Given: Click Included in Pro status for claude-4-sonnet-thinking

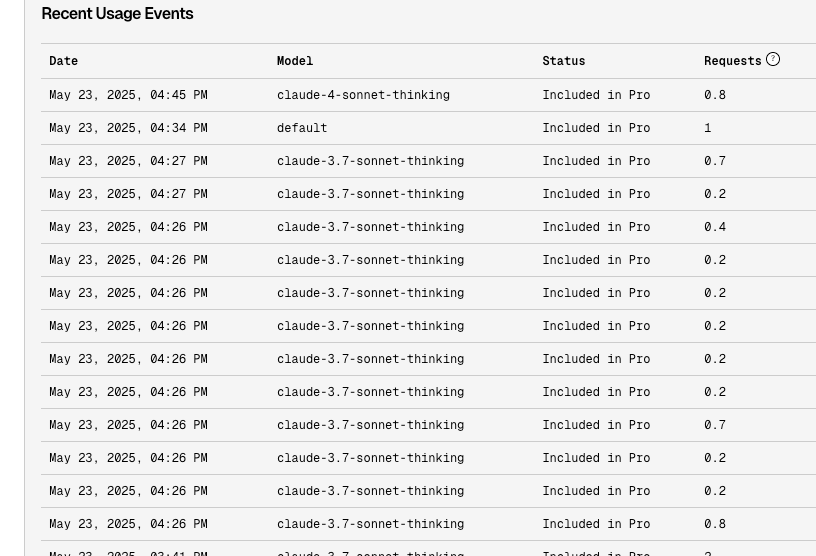Looking at the screenshot, I should pyautogui.click(x=596, y=95).
